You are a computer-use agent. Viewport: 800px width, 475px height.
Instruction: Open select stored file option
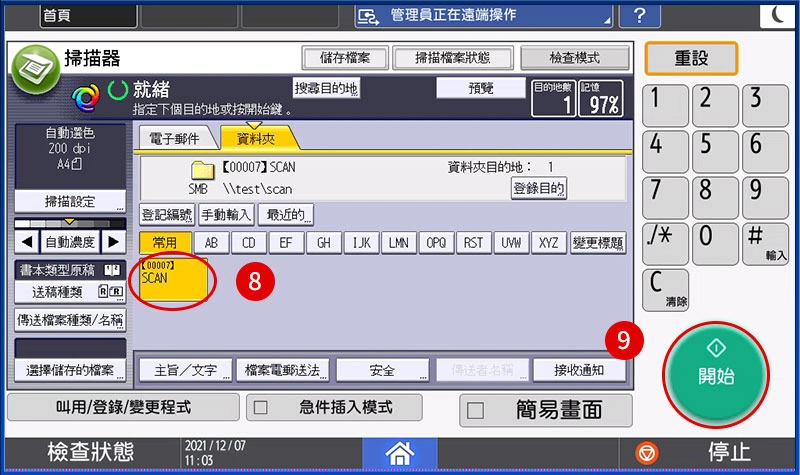coord(70,370)
